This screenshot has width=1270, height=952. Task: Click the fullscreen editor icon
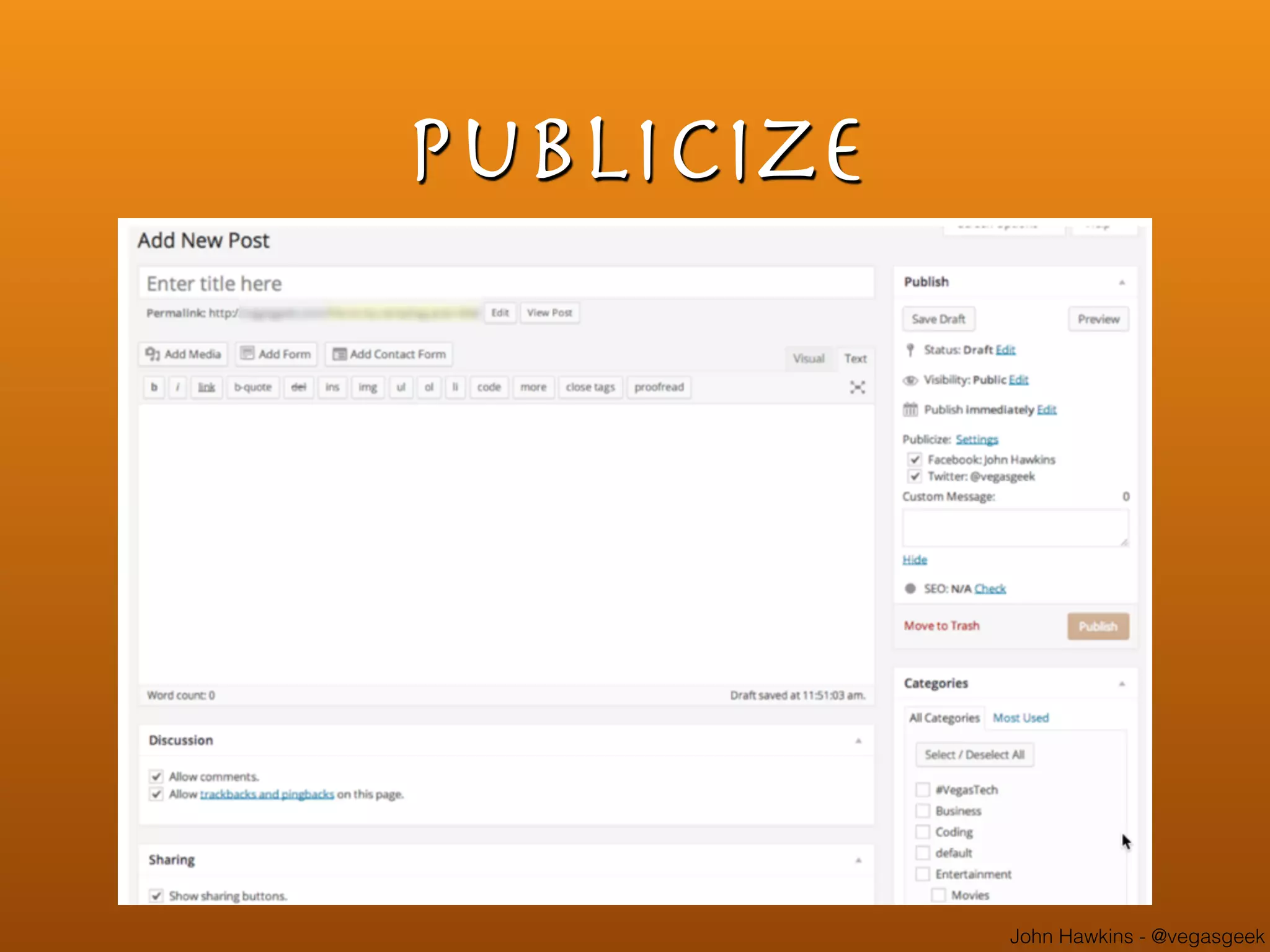tap(857, 387)
